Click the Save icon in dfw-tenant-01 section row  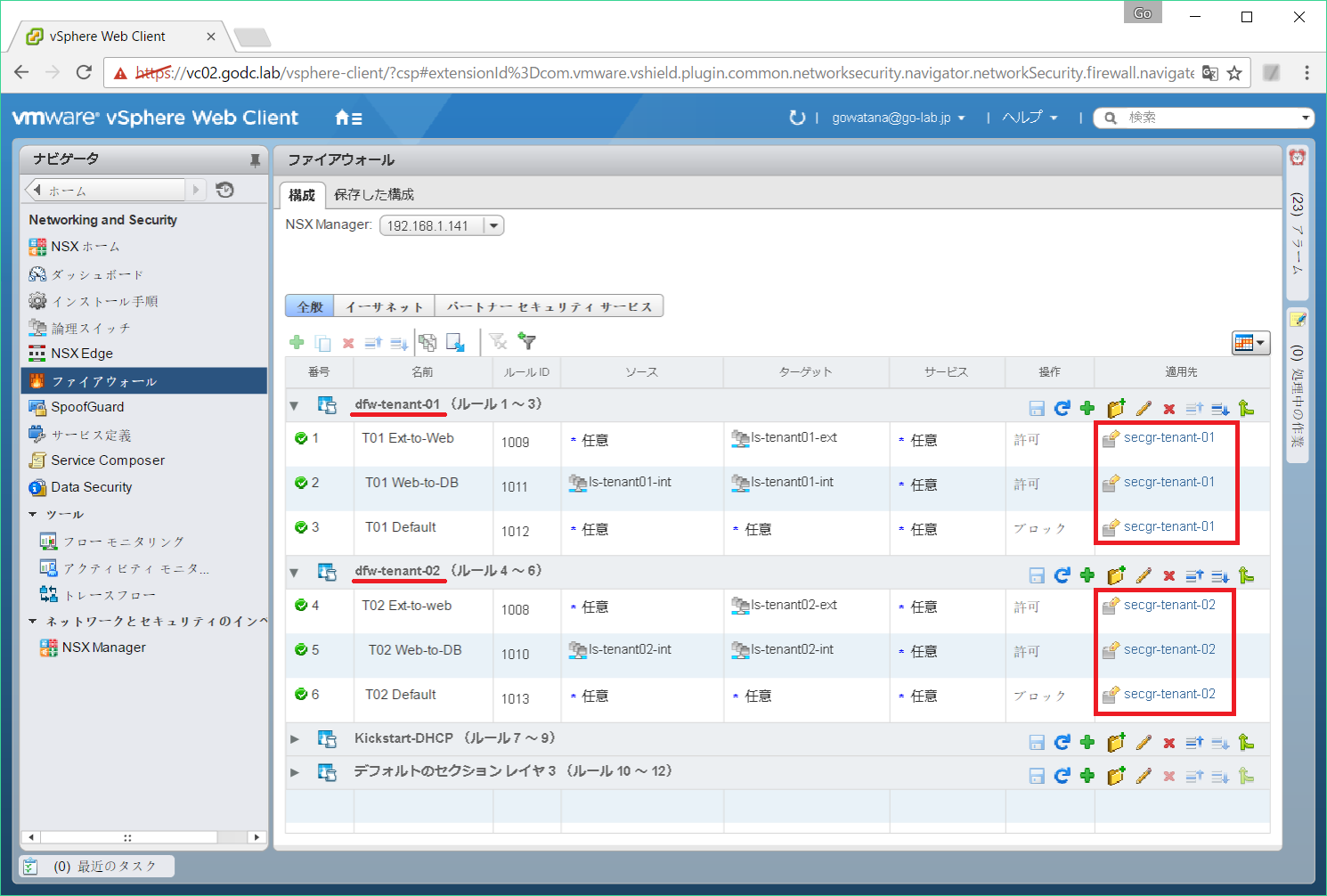pyautogui.click(x=1037, y=408)
